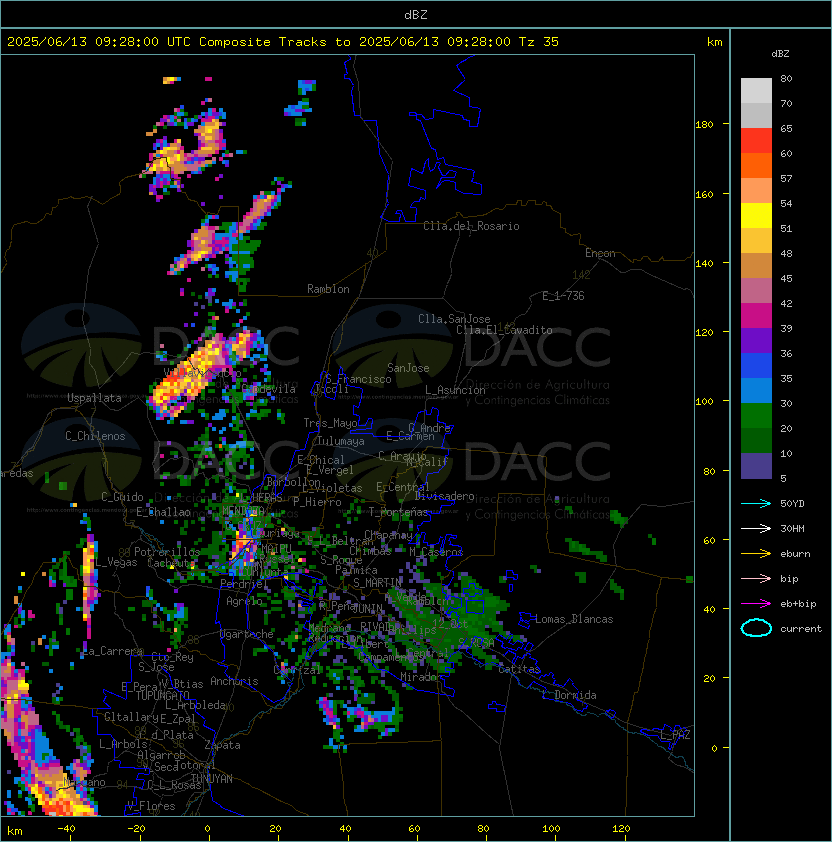832x842 pixels.
Task: Click the 140 km tick label
Action: pyautogui.click(x=704, y=264)
